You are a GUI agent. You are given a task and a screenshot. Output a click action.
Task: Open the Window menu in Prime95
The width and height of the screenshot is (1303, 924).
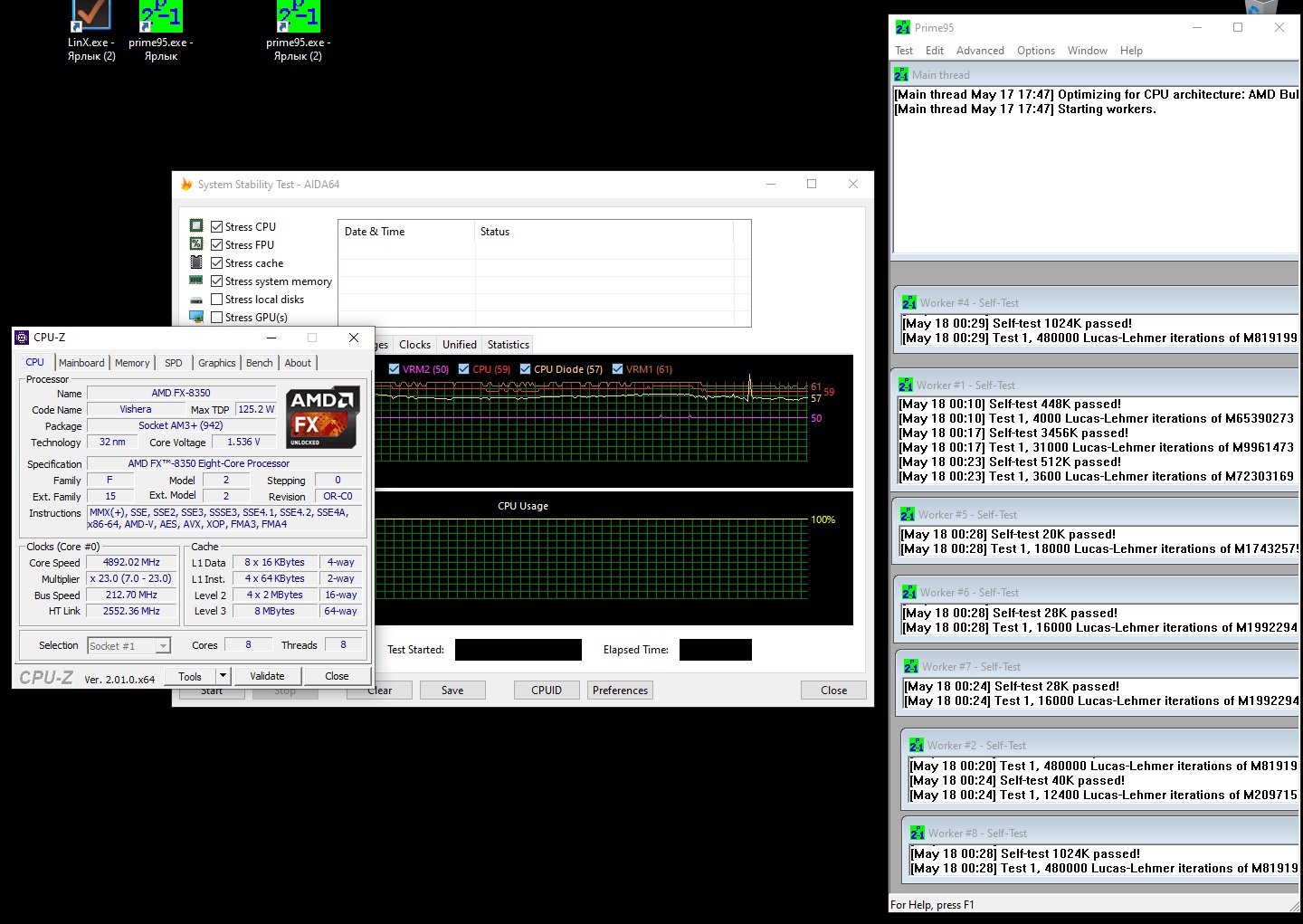(x=1088, y=51)
